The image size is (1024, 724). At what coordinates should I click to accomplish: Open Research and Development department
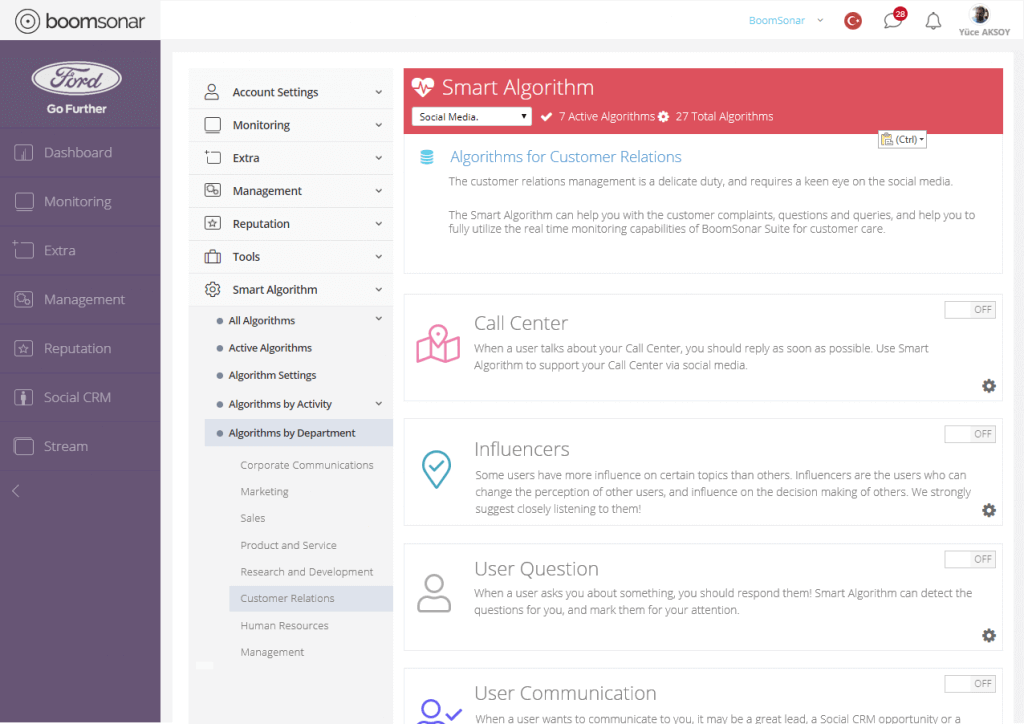(x=307, y=572)
